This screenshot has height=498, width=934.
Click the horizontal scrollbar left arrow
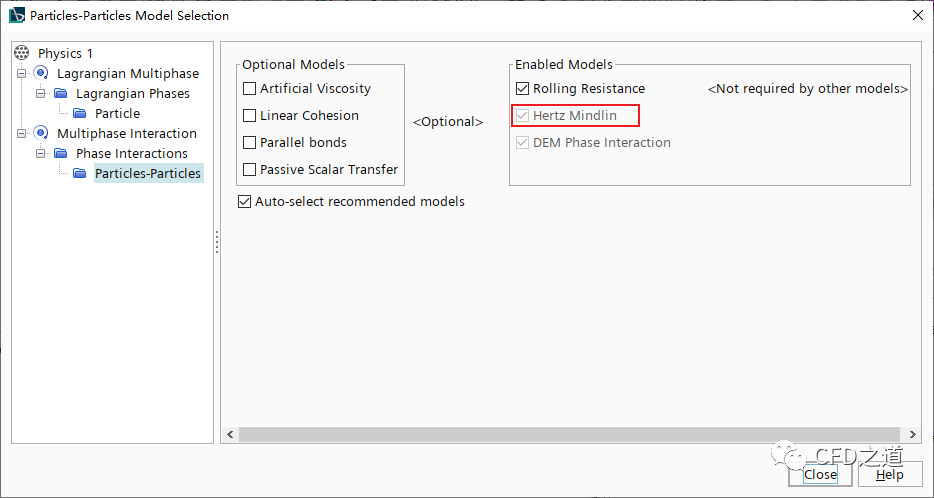pos(231,434)
